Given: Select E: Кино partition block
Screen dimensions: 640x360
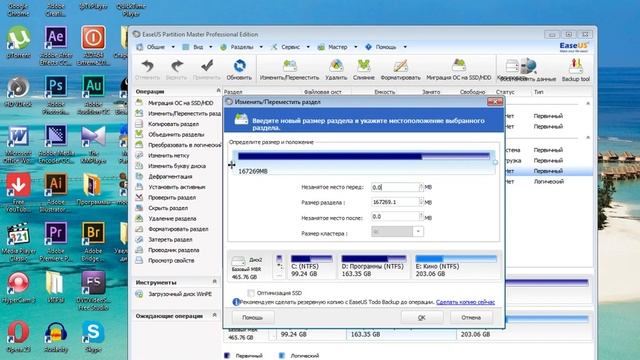Looking at the screenshot, I should (456, 266).
